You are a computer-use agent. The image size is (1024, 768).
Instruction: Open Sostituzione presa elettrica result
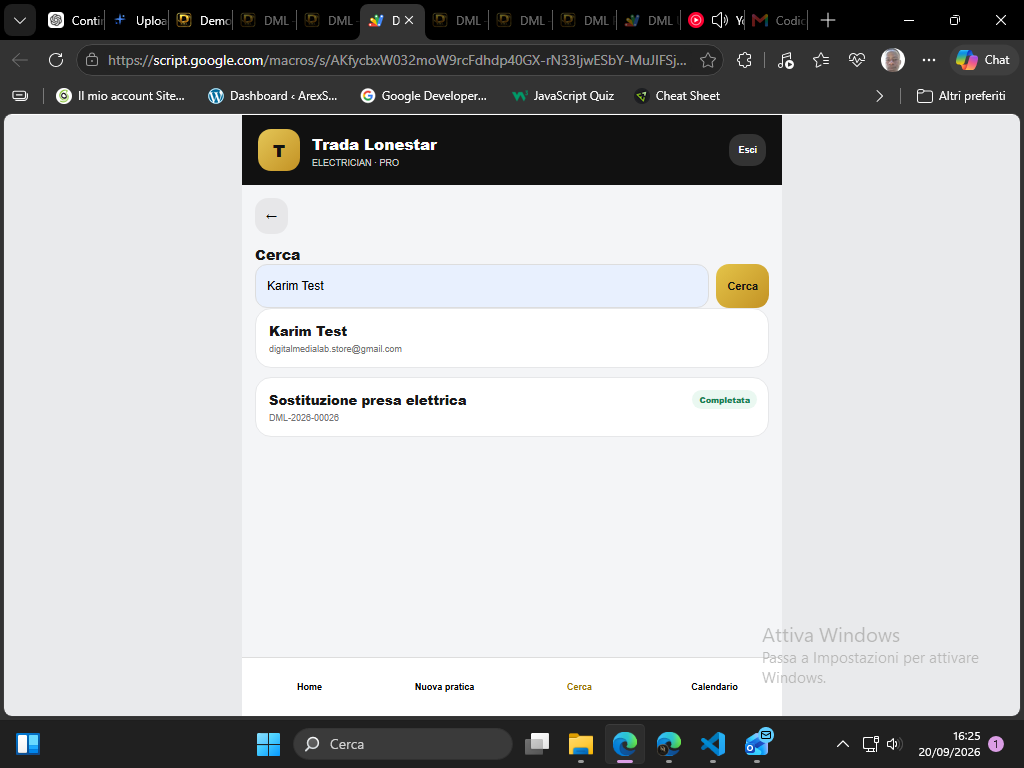pyautogui.click(x=511, y=407)
